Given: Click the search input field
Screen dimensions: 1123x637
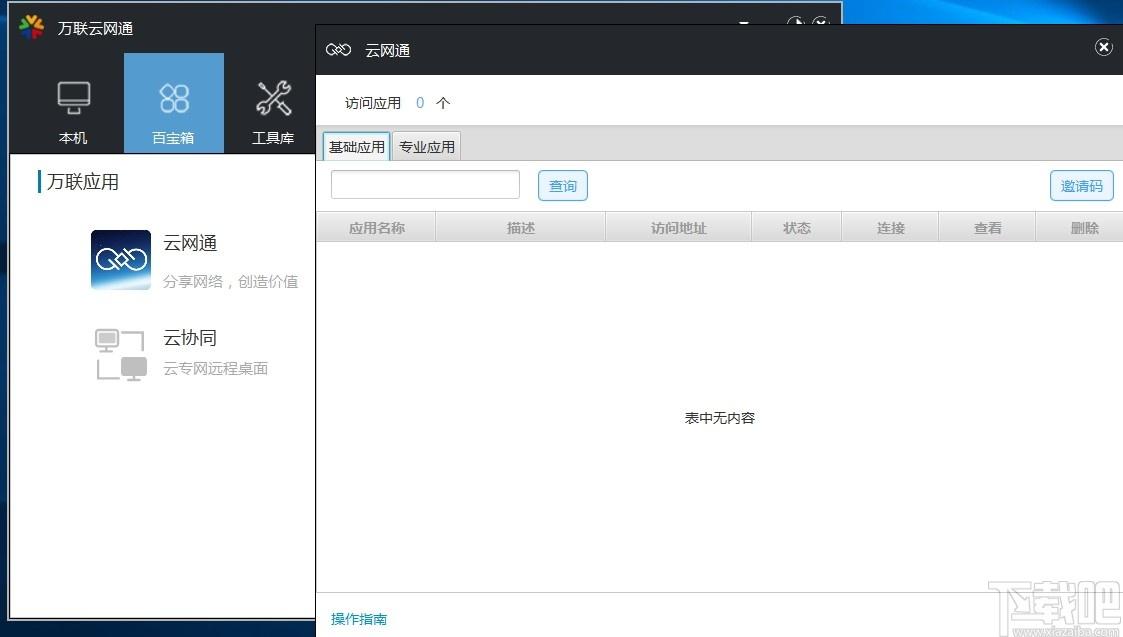Looking at the screenshot, I should (x=425, y=185).
